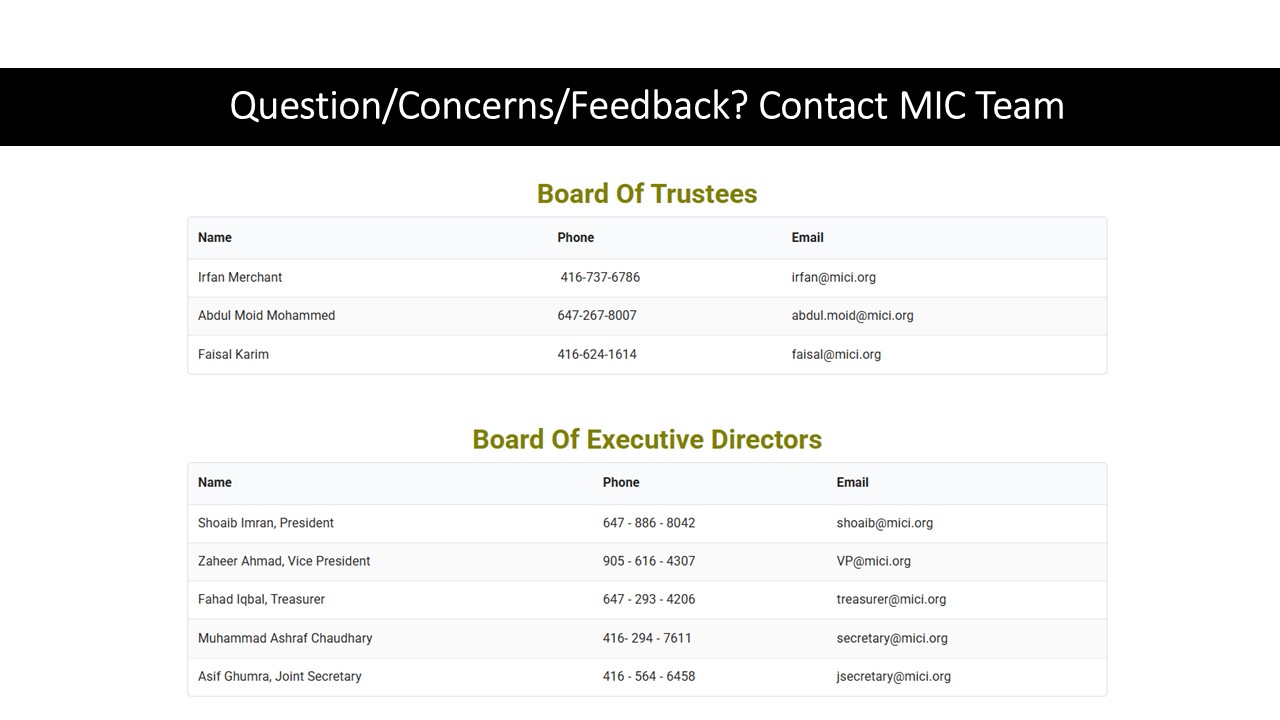Select the Irfan Merchant name cell
Screen dimensions: 1280x720
[240, 277]
